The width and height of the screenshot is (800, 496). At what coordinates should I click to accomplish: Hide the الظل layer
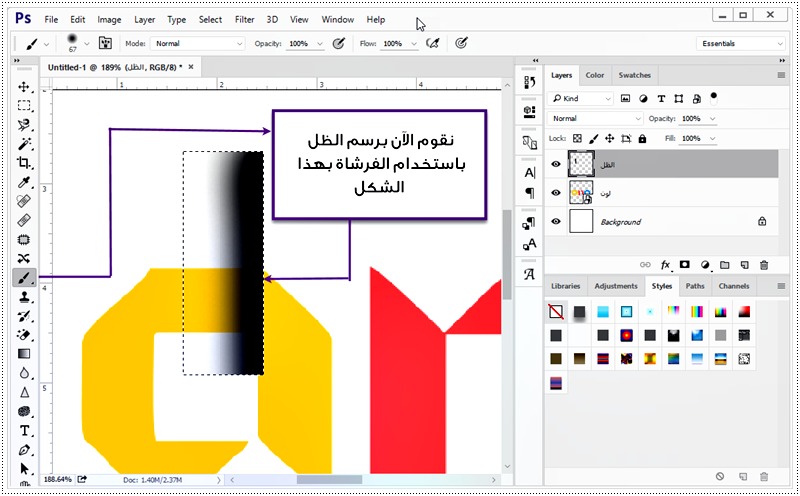click(x=556, y=164)
